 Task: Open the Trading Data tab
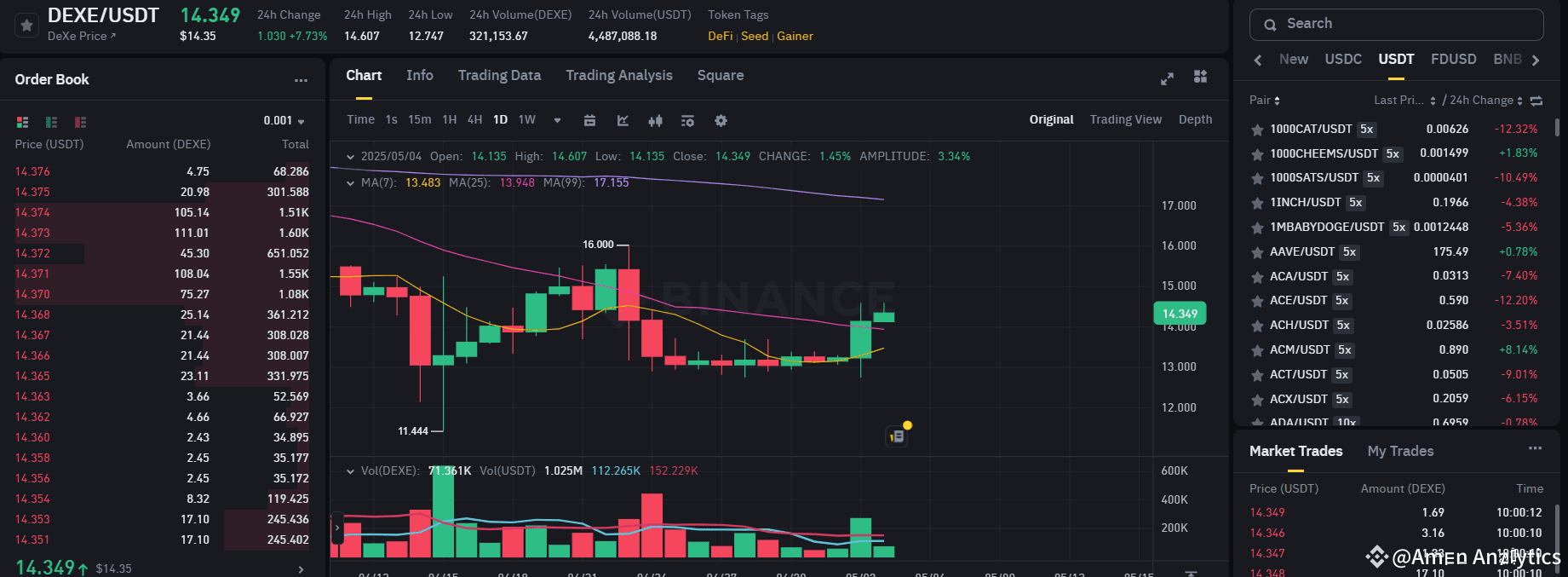point(499,76)
